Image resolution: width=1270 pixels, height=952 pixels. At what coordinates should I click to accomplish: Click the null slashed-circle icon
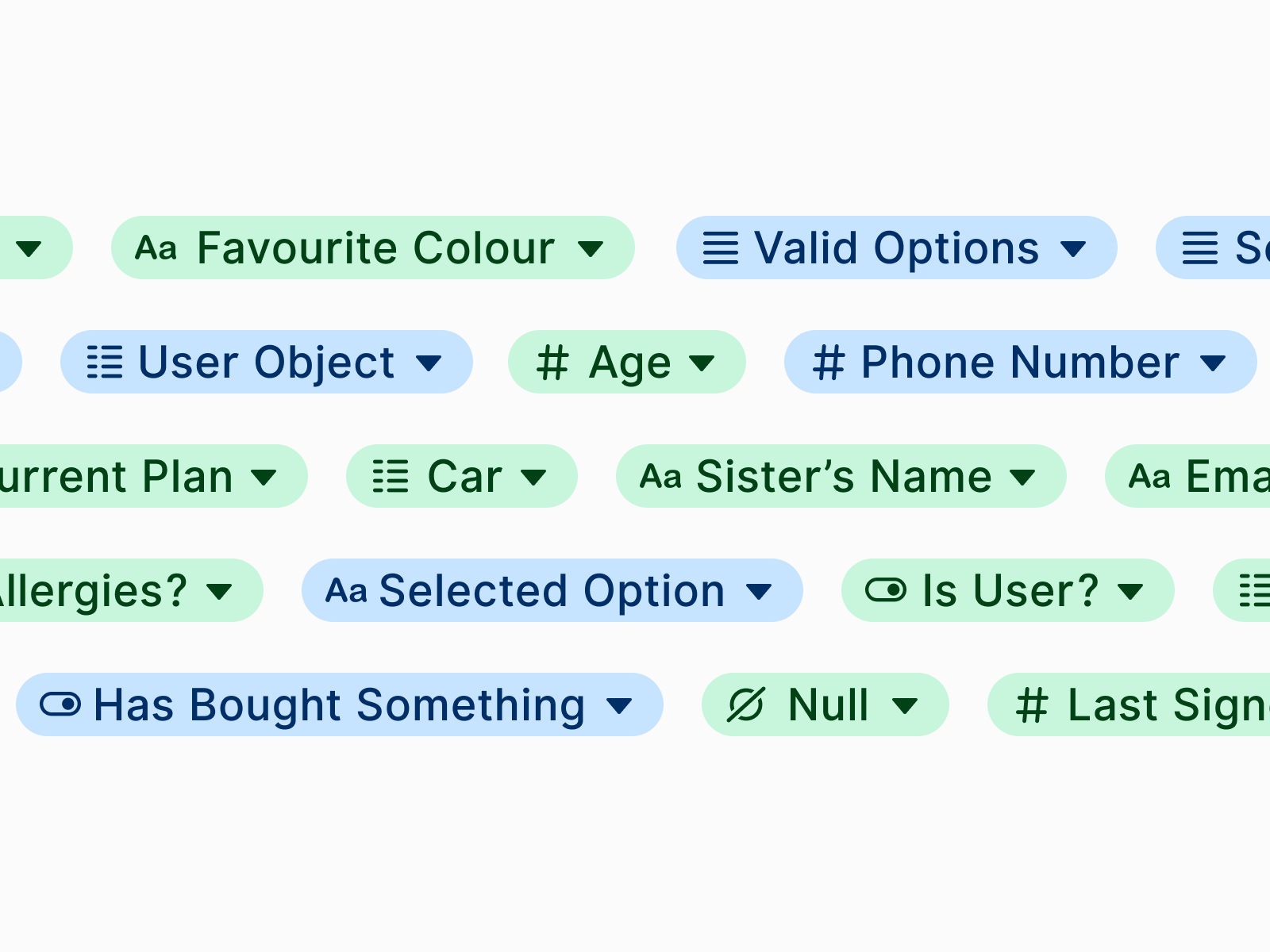(746, 705)
